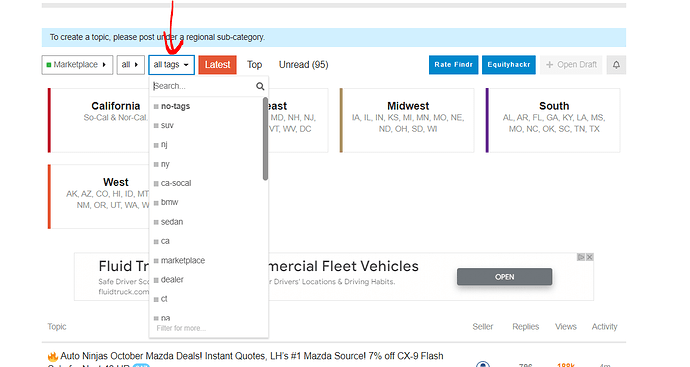690x367 pixels.
Task: Collapse the 'all tags' dropdown
Action: tap(171, 65)
